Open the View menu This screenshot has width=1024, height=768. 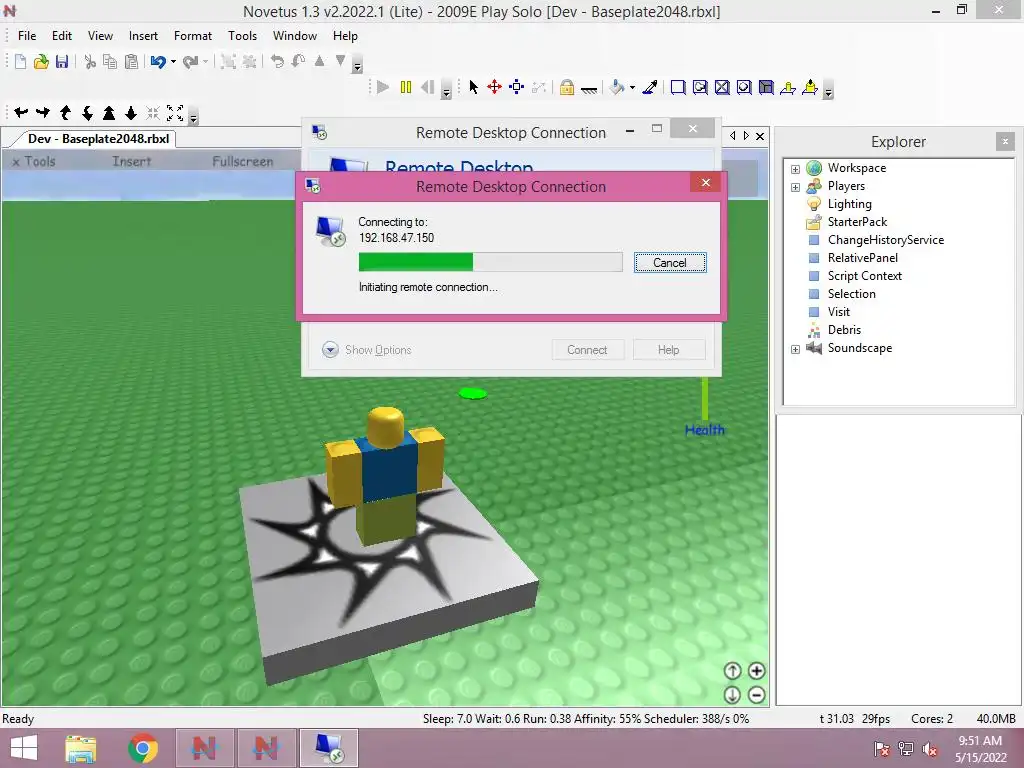[101, 36]
